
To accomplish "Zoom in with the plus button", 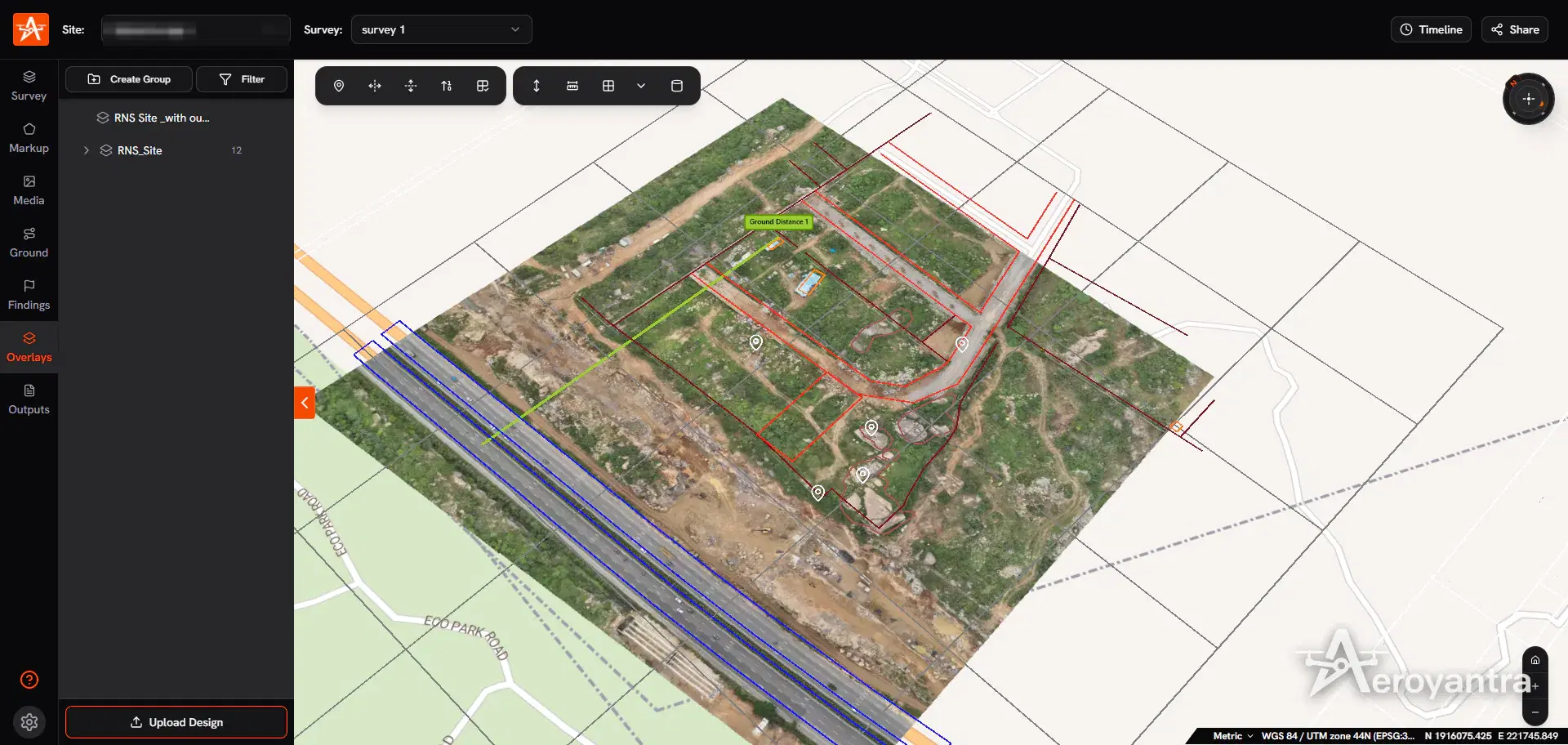I will (1535, 686).
